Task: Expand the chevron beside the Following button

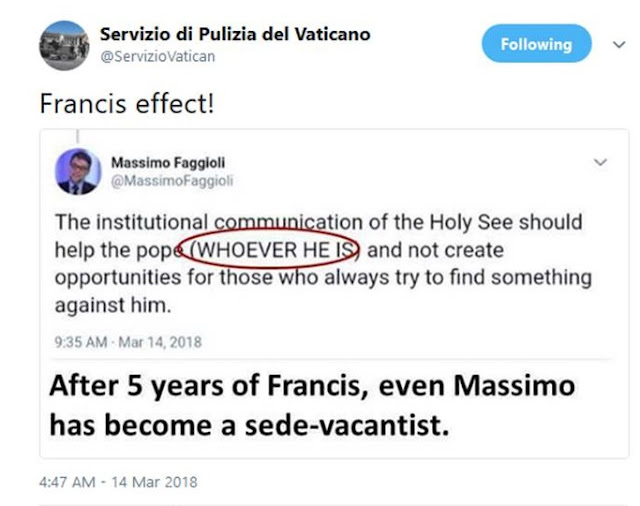Action: tap(606, 44)
